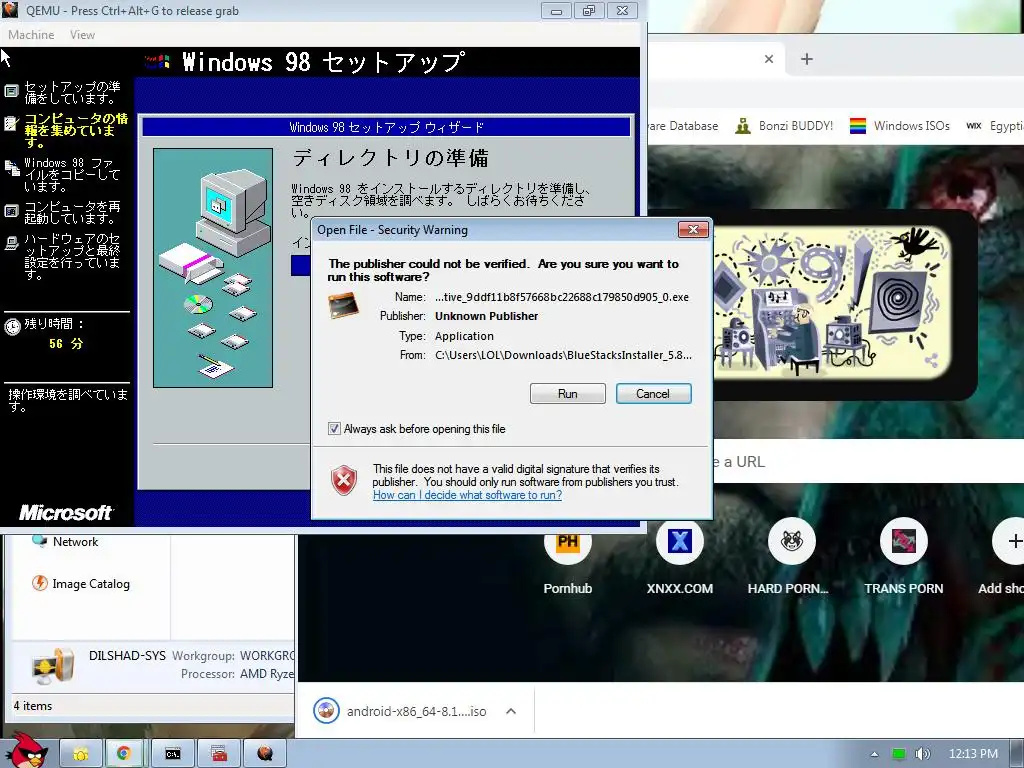Open the 'How can I decide what software to run?' link
1024x768 pixels.
[x=467, y=495]
